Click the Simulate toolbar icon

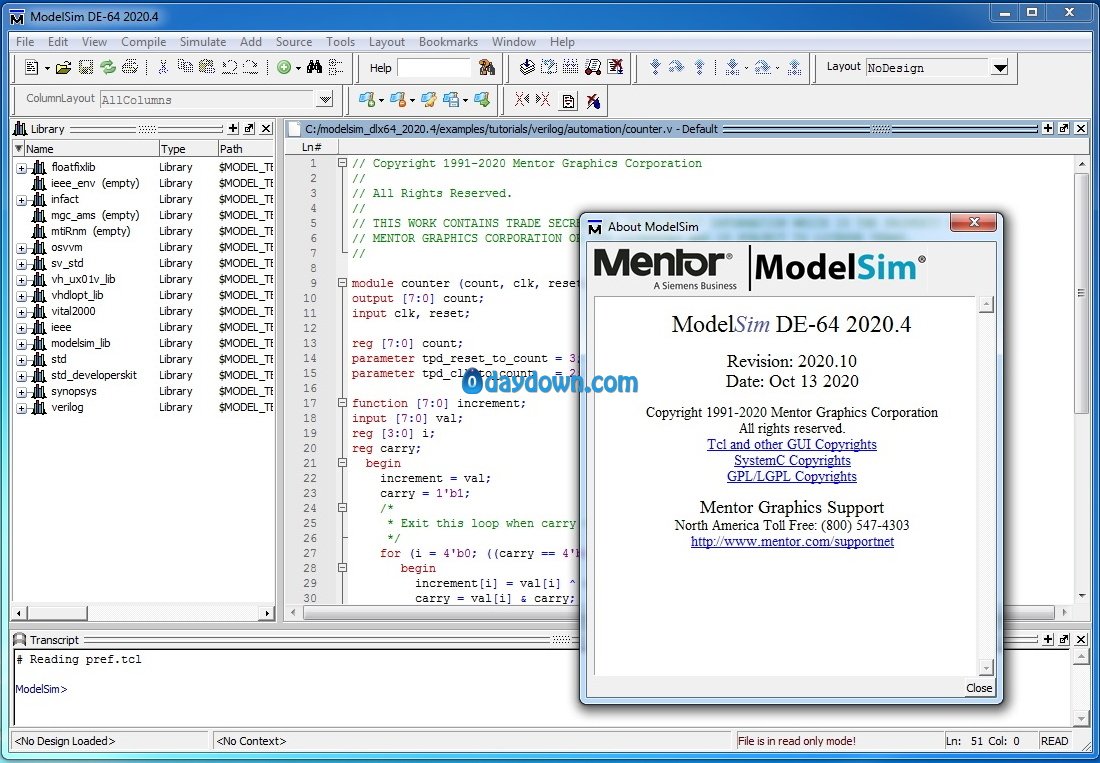coord(593,67)
